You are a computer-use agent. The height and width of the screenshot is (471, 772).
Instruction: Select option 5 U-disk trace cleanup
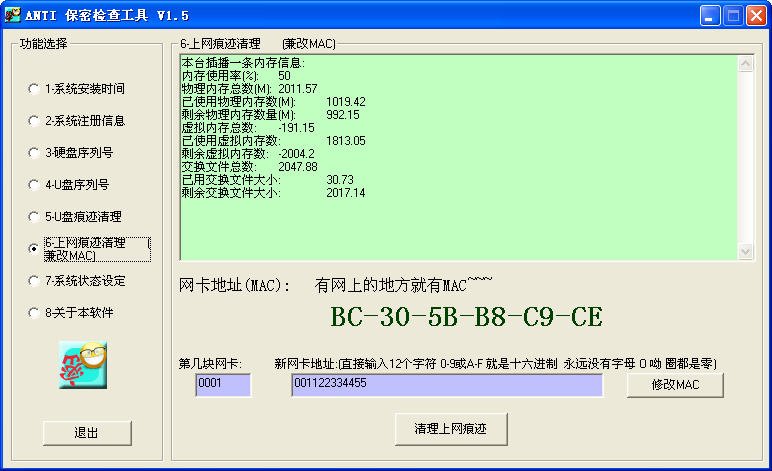35,217
